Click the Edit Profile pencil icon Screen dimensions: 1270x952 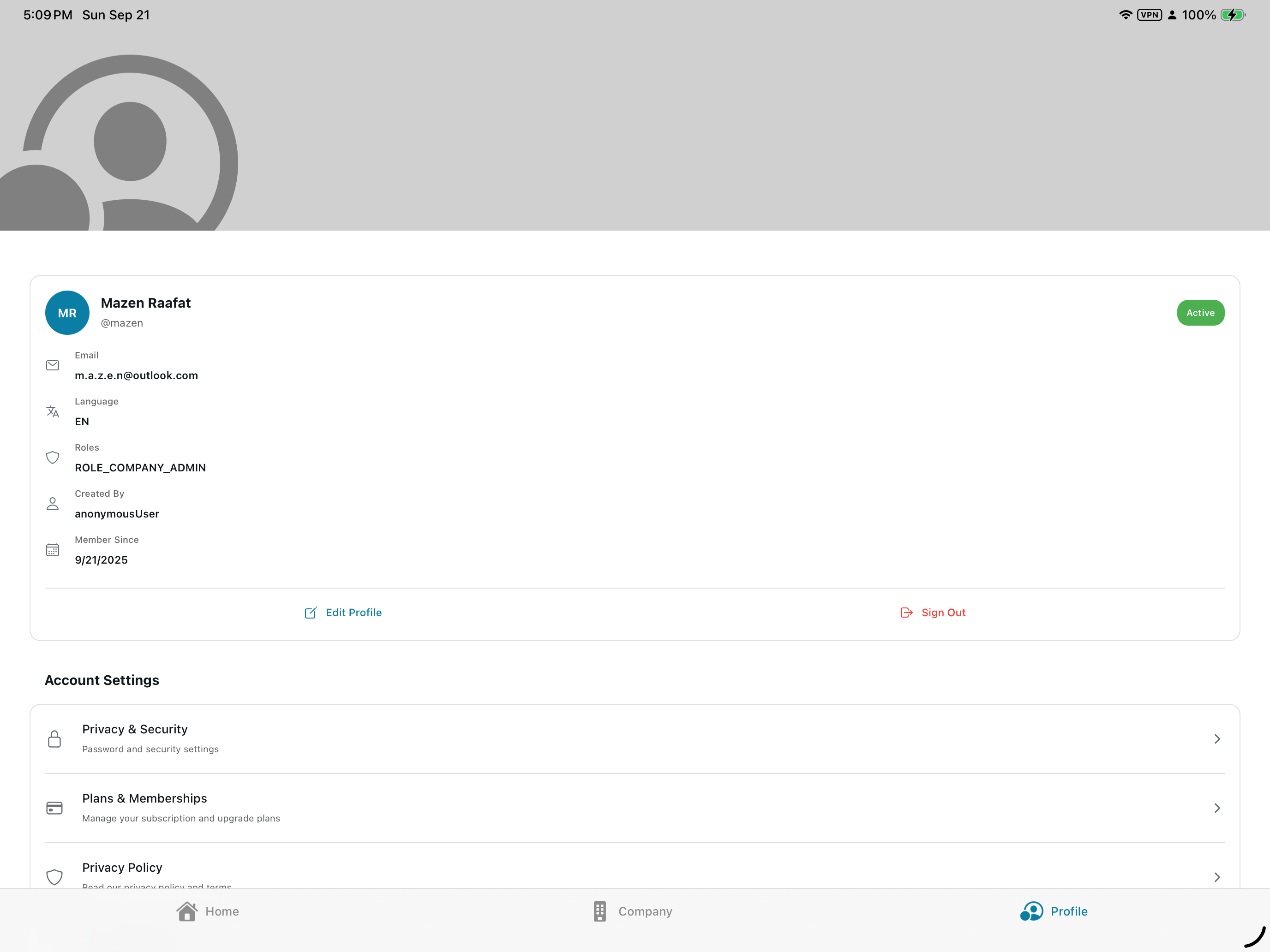coord(311,613)
